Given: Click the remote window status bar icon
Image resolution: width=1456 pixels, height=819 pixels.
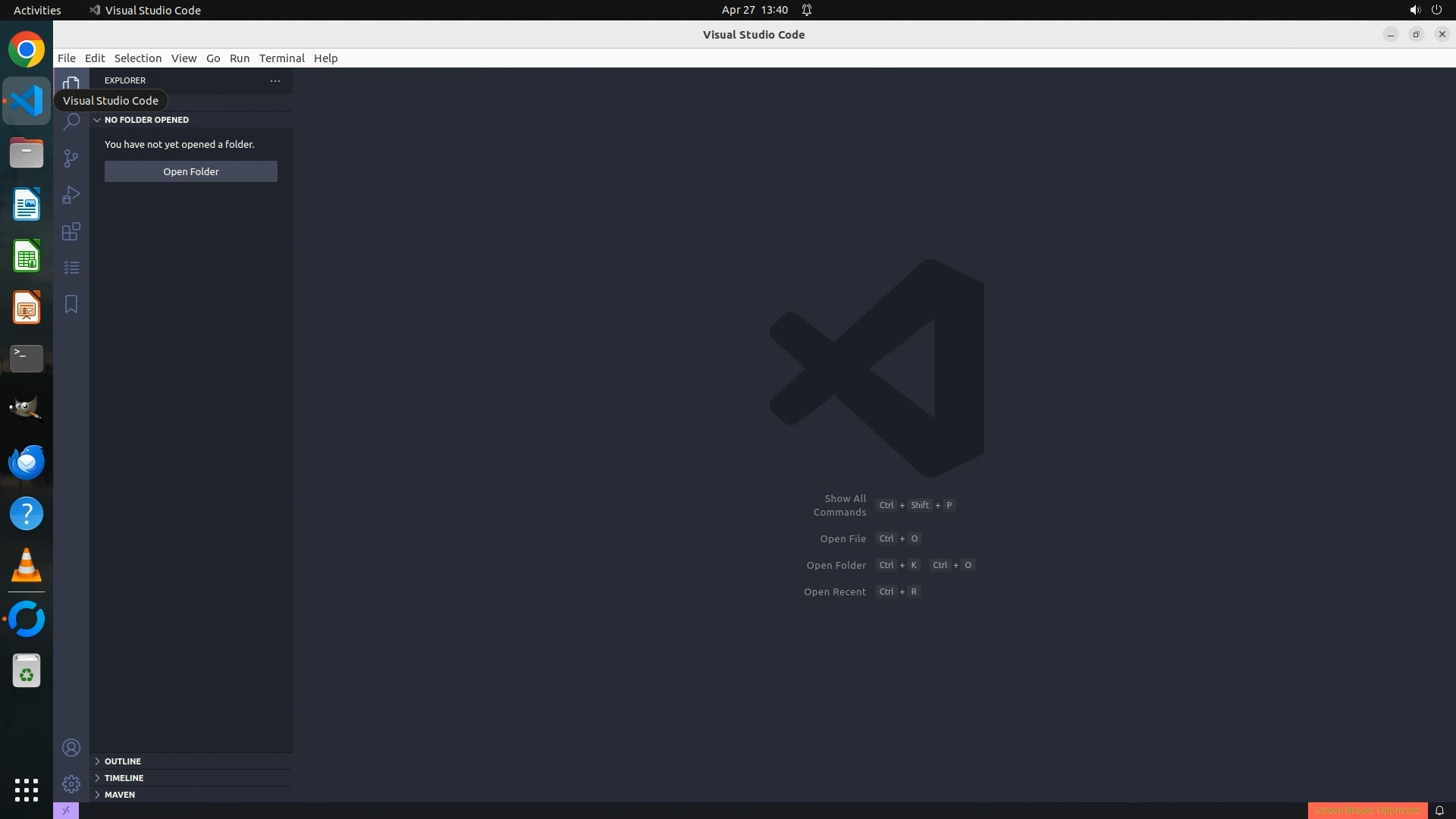Looking at the screenshot, I should click(x=66, y=811).
